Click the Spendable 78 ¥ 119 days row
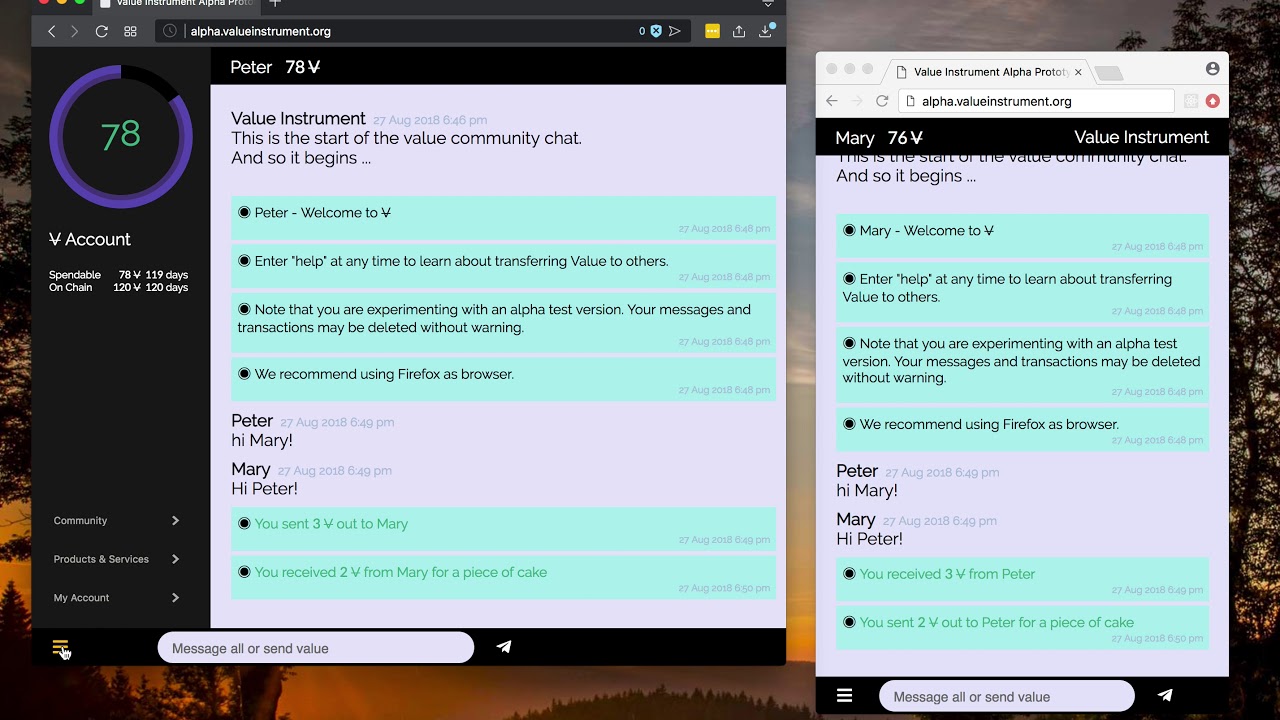This screenshot has height=720, width=1280. click(x=118, y=275)
